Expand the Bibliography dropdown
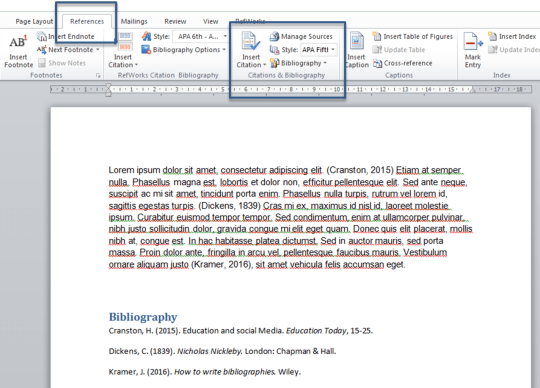 click(298, 63)
